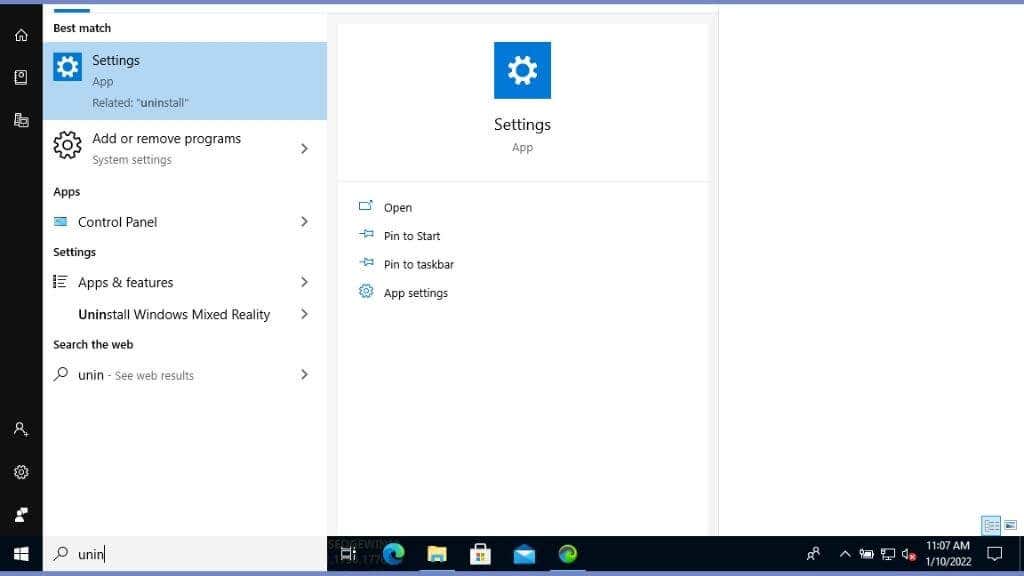Select Open in the Settings preview pane
This screenshot has height=576, width=1024.
coord(398,208)
